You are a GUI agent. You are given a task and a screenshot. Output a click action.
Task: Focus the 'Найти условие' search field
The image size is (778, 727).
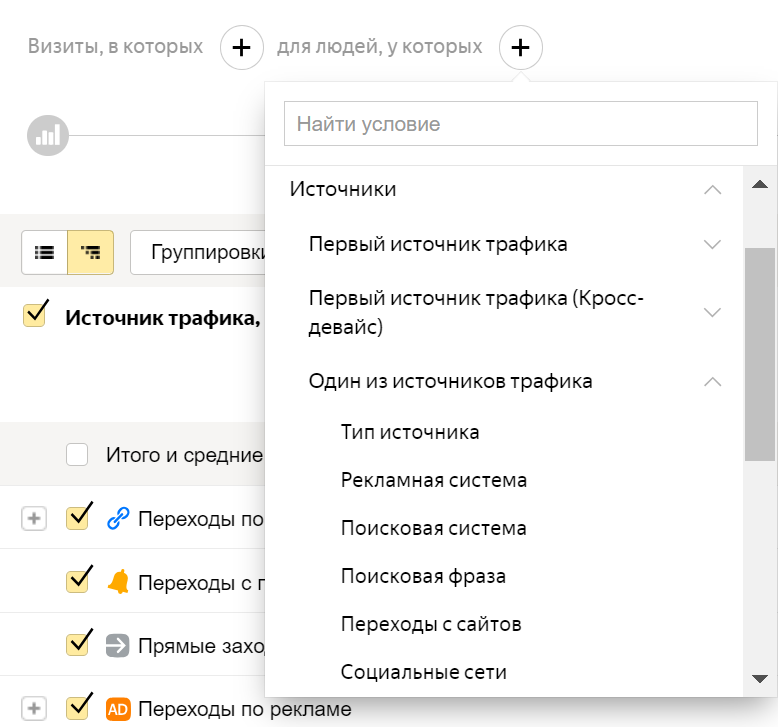pos(521,124)
